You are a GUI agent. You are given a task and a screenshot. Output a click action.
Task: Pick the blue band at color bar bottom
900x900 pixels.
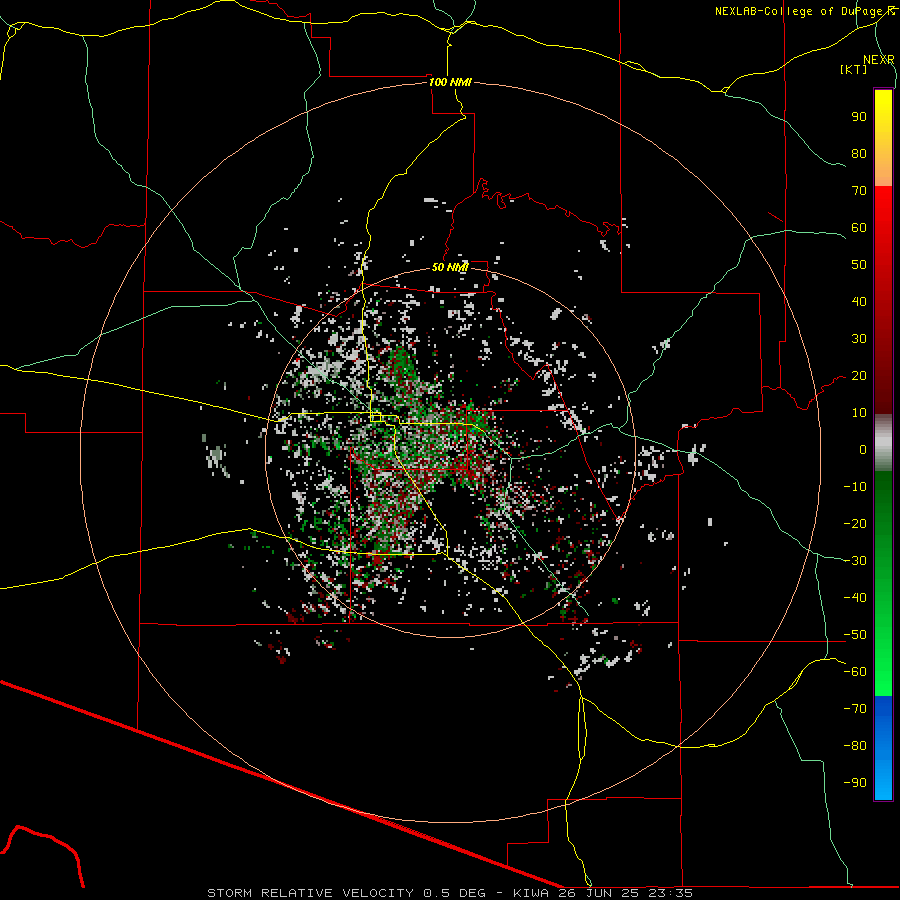point(883,748)
